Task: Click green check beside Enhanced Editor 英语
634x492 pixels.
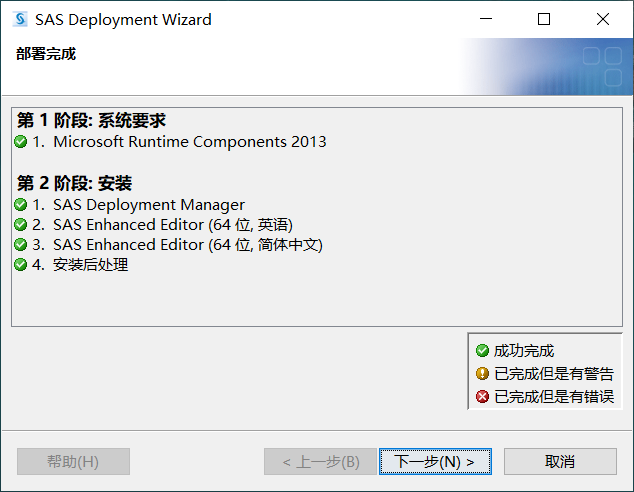Action: click(21, 225)
